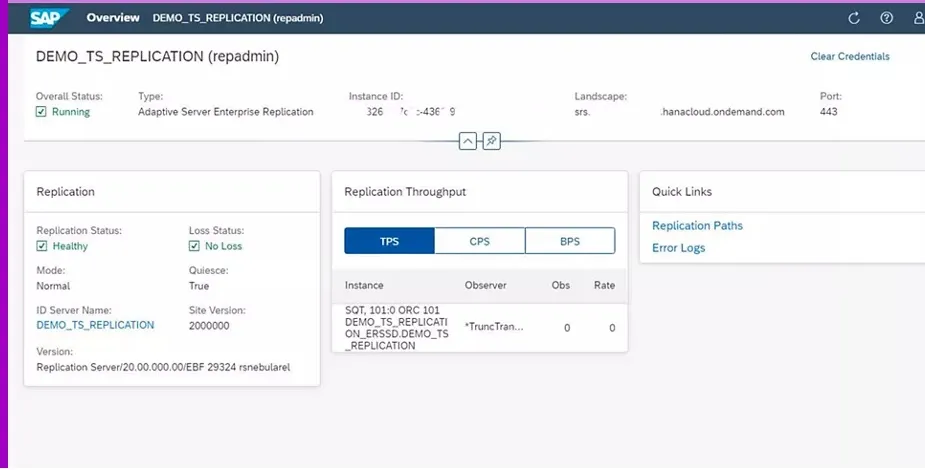Switch to the CPS throughput tab

(x=479, y=241)
